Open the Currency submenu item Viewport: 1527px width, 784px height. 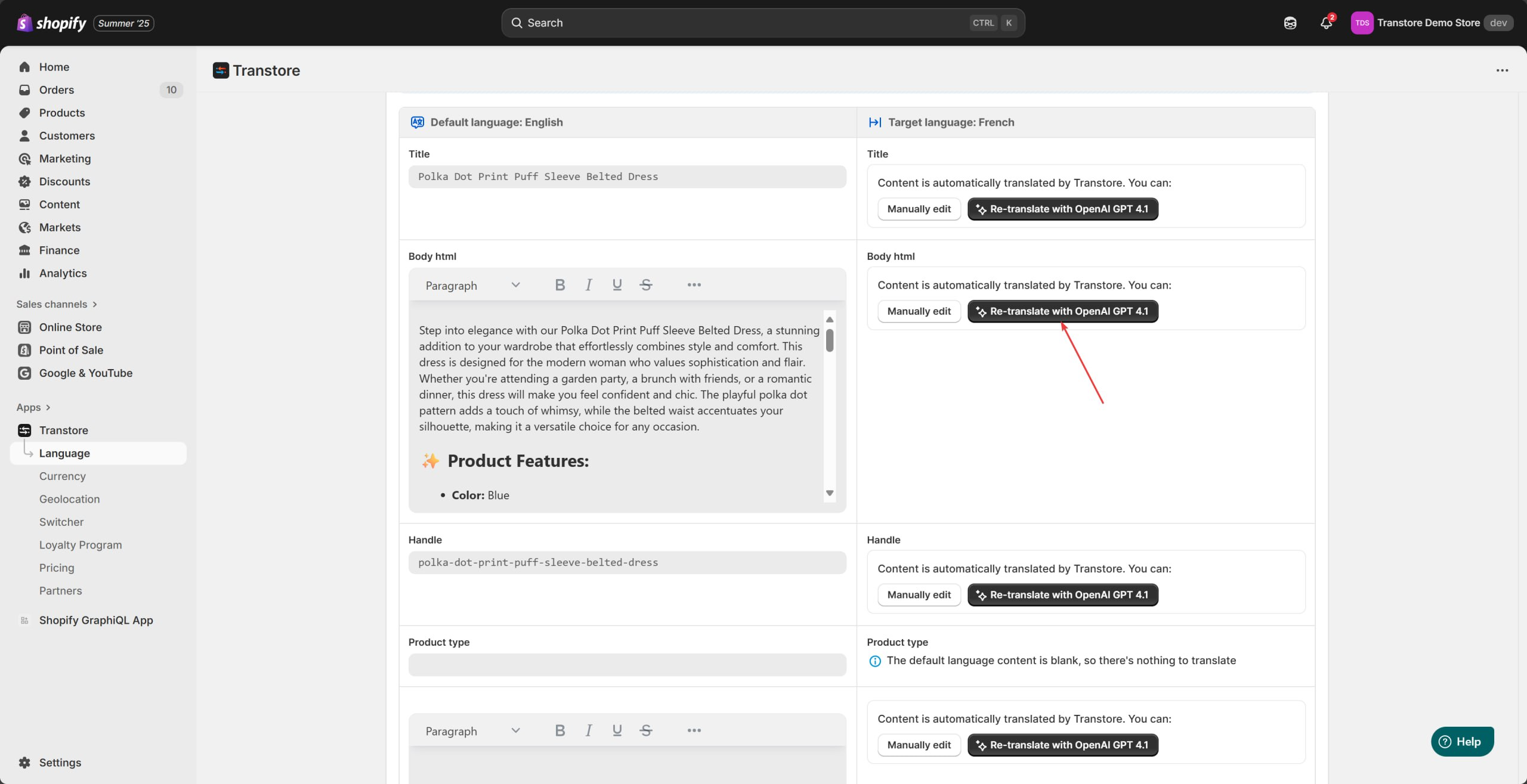(x=63, y=476)
